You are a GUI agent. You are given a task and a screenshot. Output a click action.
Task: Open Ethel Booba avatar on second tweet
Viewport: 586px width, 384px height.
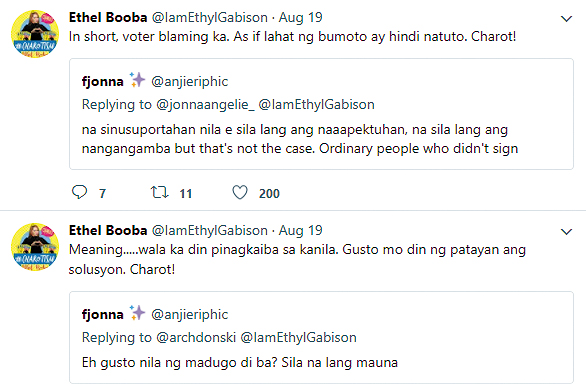[35, 247]
